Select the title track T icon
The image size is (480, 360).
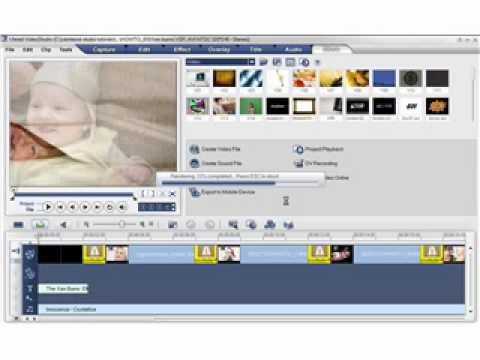pos(30,289)
